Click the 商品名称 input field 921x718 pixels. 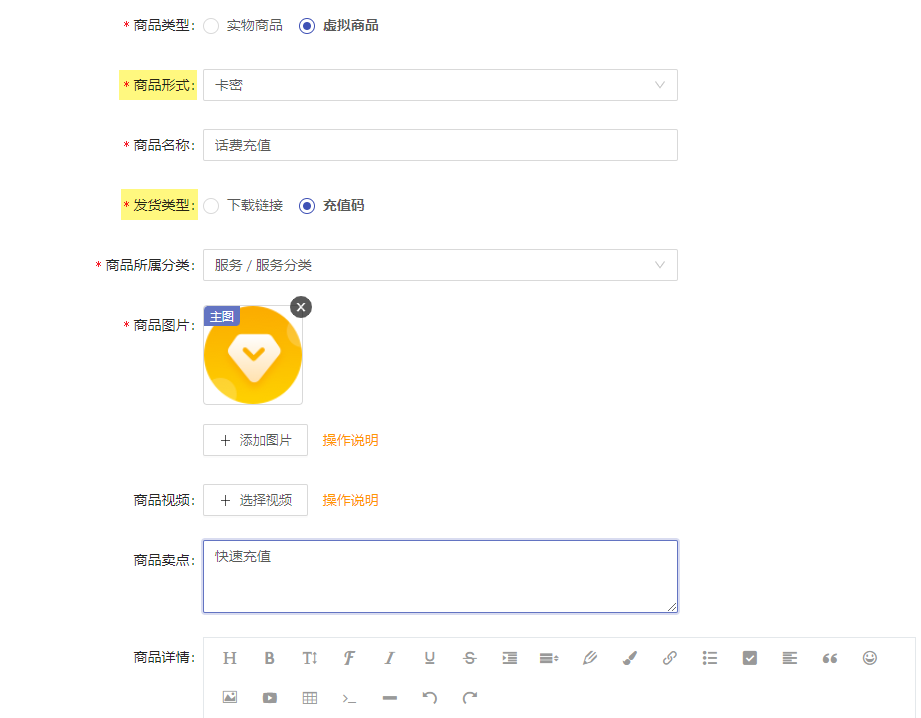point(441,145)
